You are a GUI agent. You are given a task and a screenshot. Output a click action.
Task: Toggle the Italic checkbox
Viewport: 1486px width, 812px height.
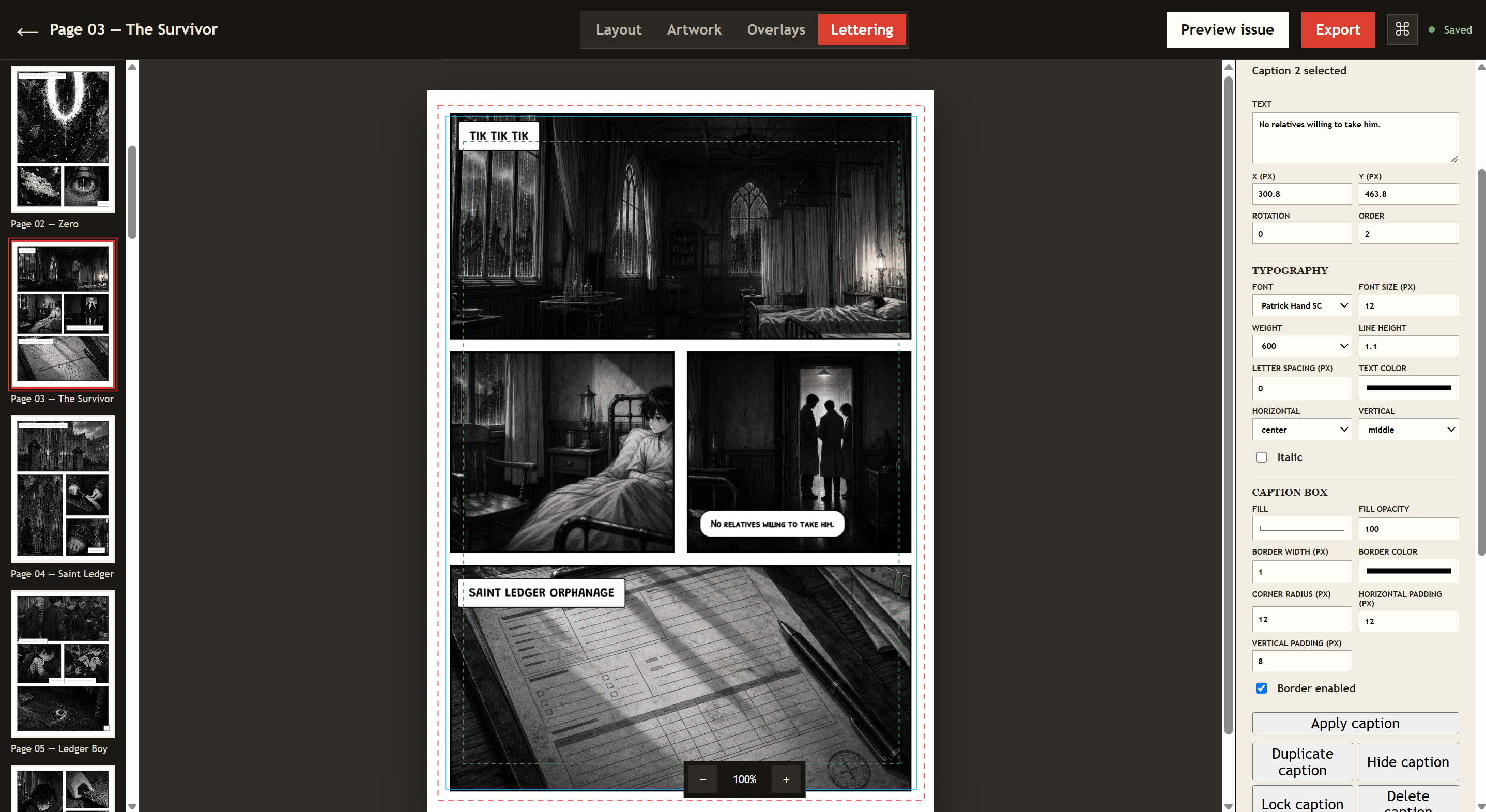(x=1262, y=457)
